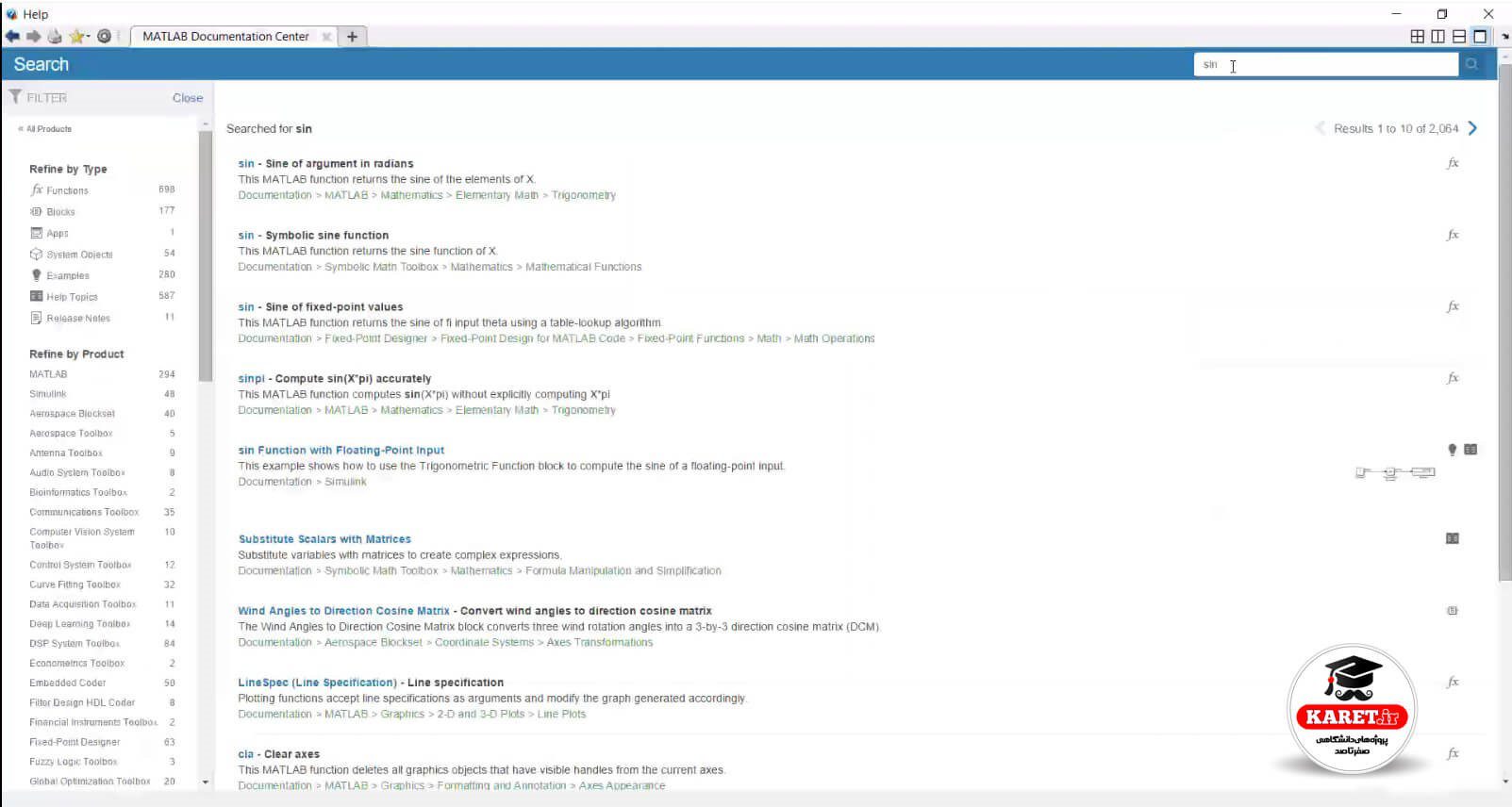
Task: Click the print page icon
Action: (55, 36)
